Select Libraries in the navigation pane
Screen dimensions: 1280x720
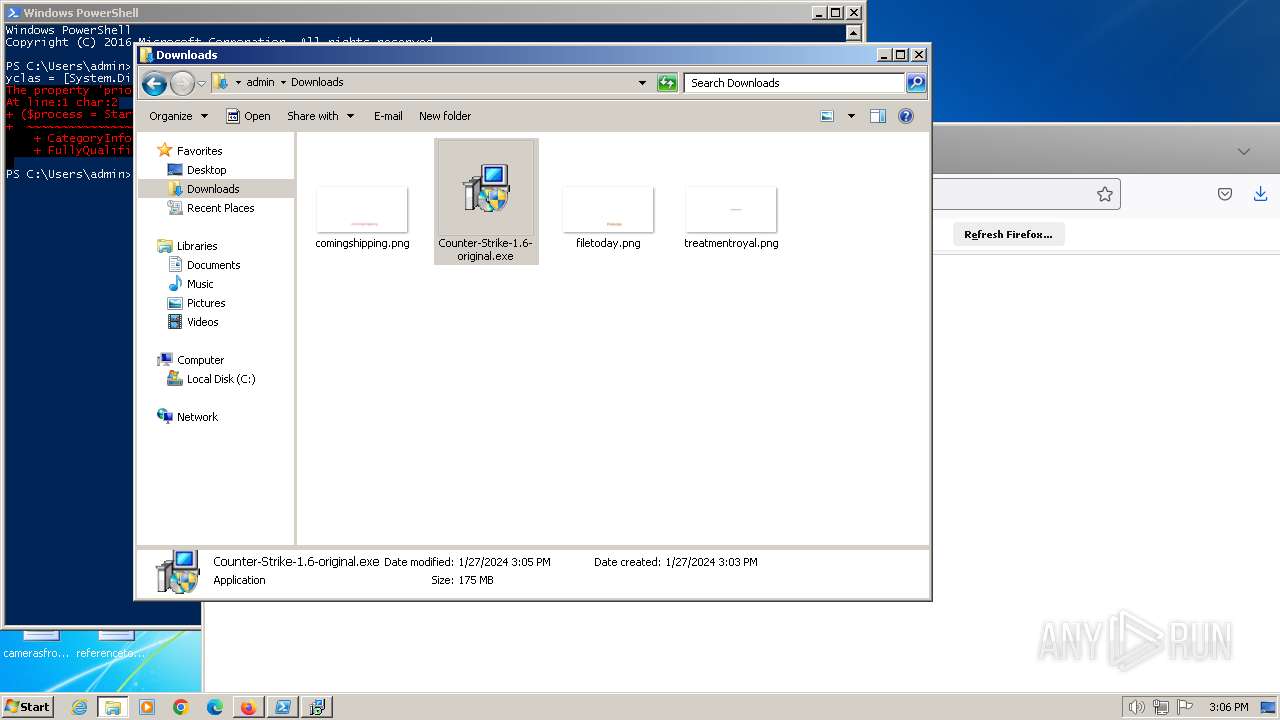click(197, 246)
